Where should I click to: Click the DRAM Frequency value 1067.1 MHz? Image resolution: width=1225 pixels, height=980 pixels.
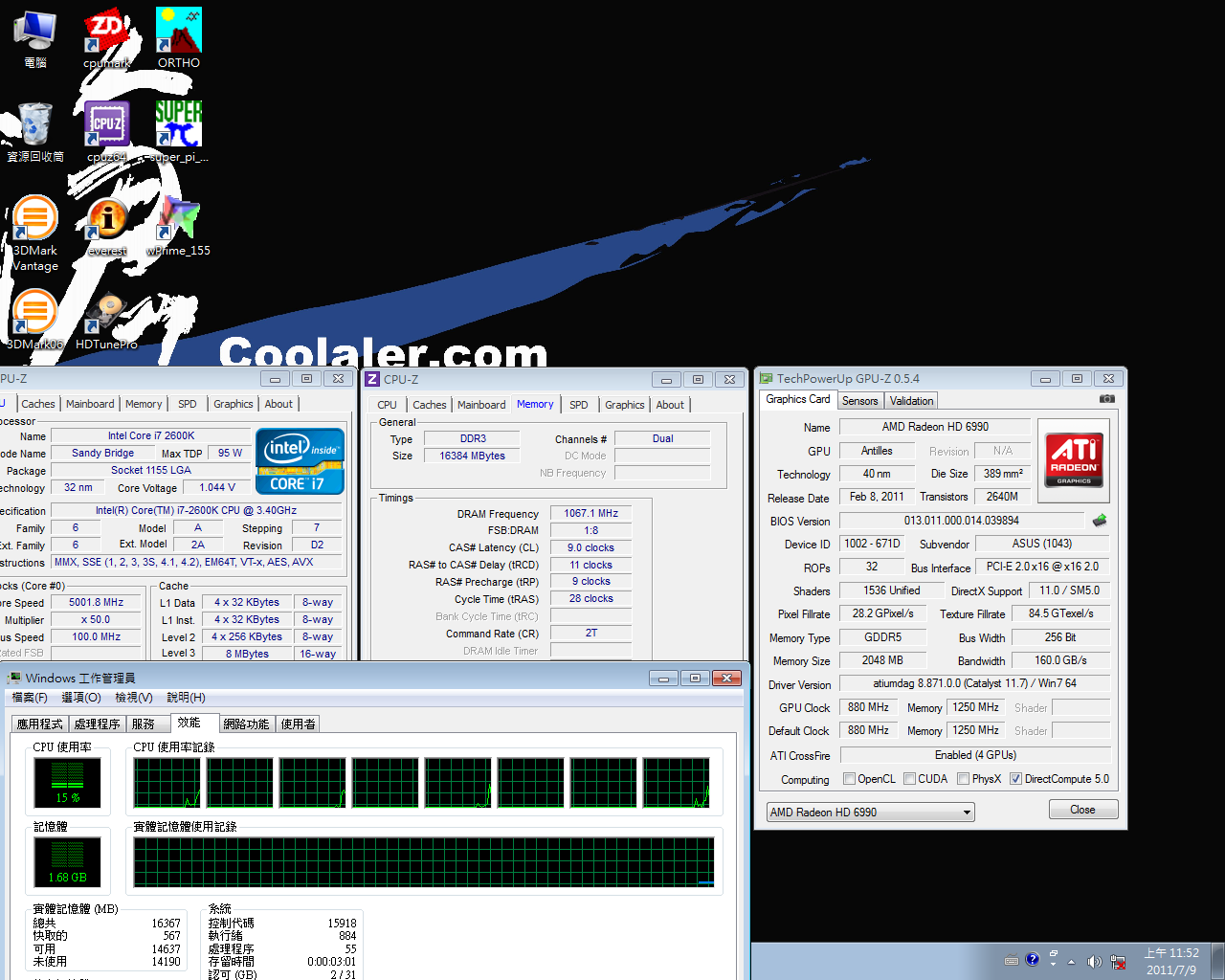(590, 513)
